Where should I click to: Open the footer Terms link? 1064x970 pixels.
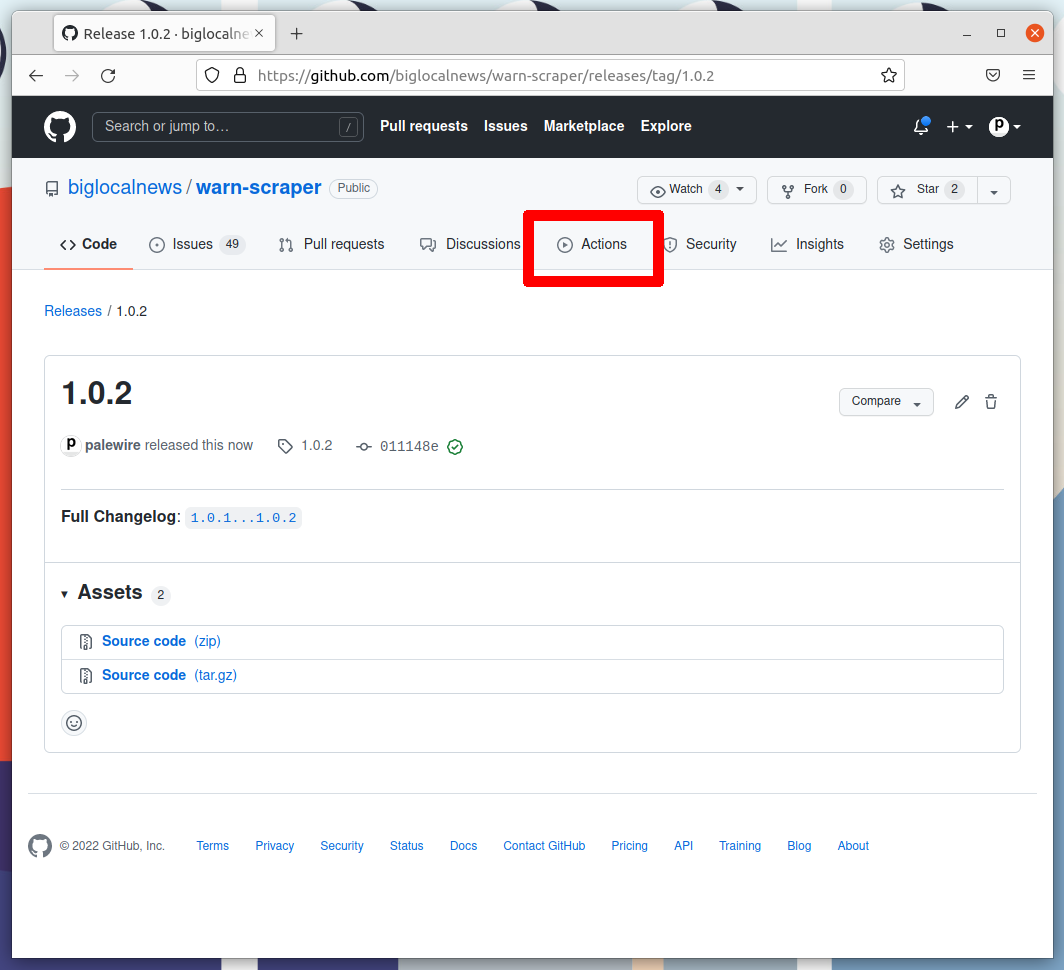coord(212,846)
